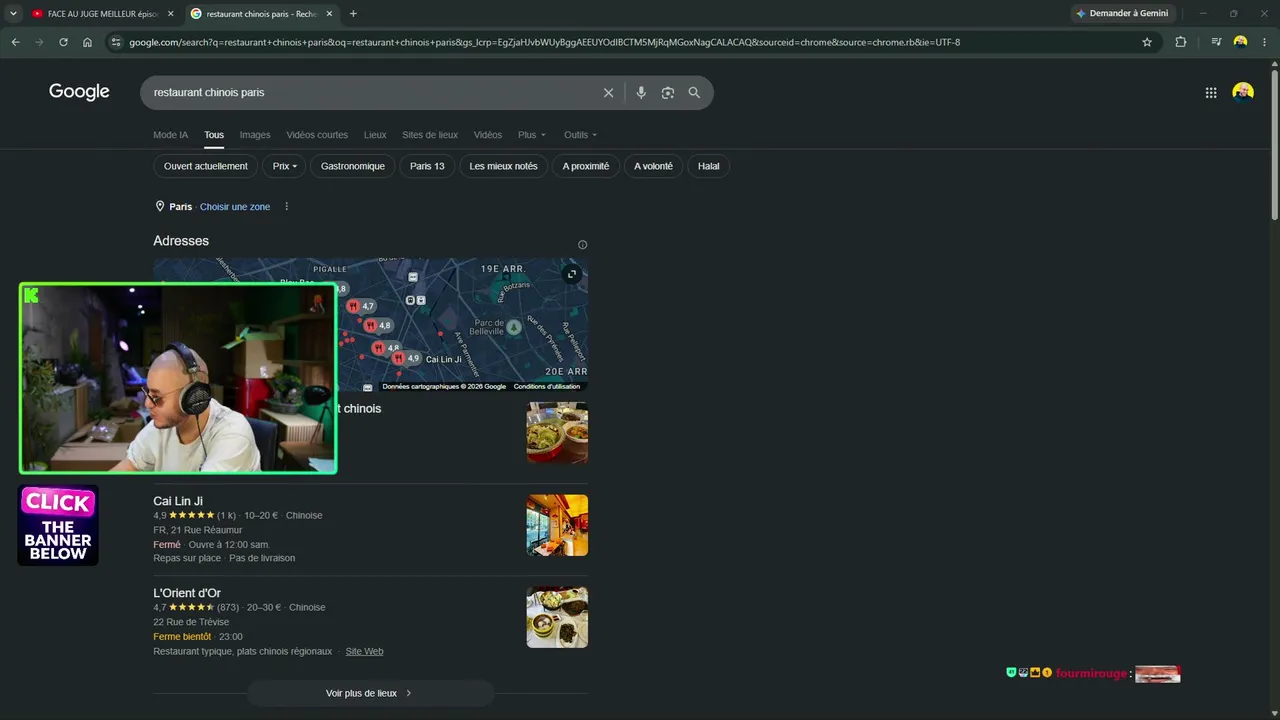This screenshot has height=720, width=1280.
Task: Expand the map to full view
Action: click(x=572, y=274)
